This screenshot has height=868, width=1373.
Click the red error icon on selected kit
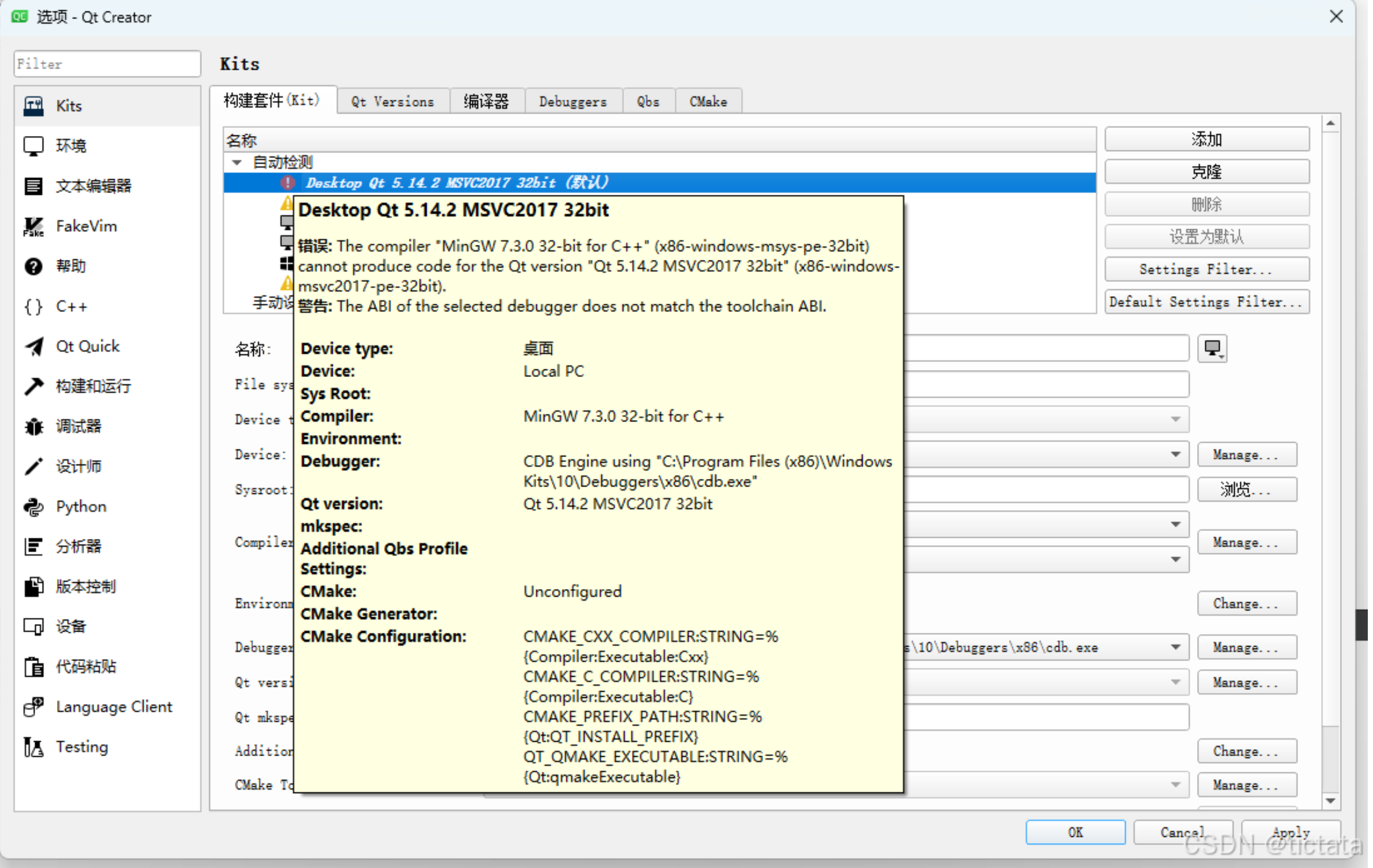tap(287, 183)
